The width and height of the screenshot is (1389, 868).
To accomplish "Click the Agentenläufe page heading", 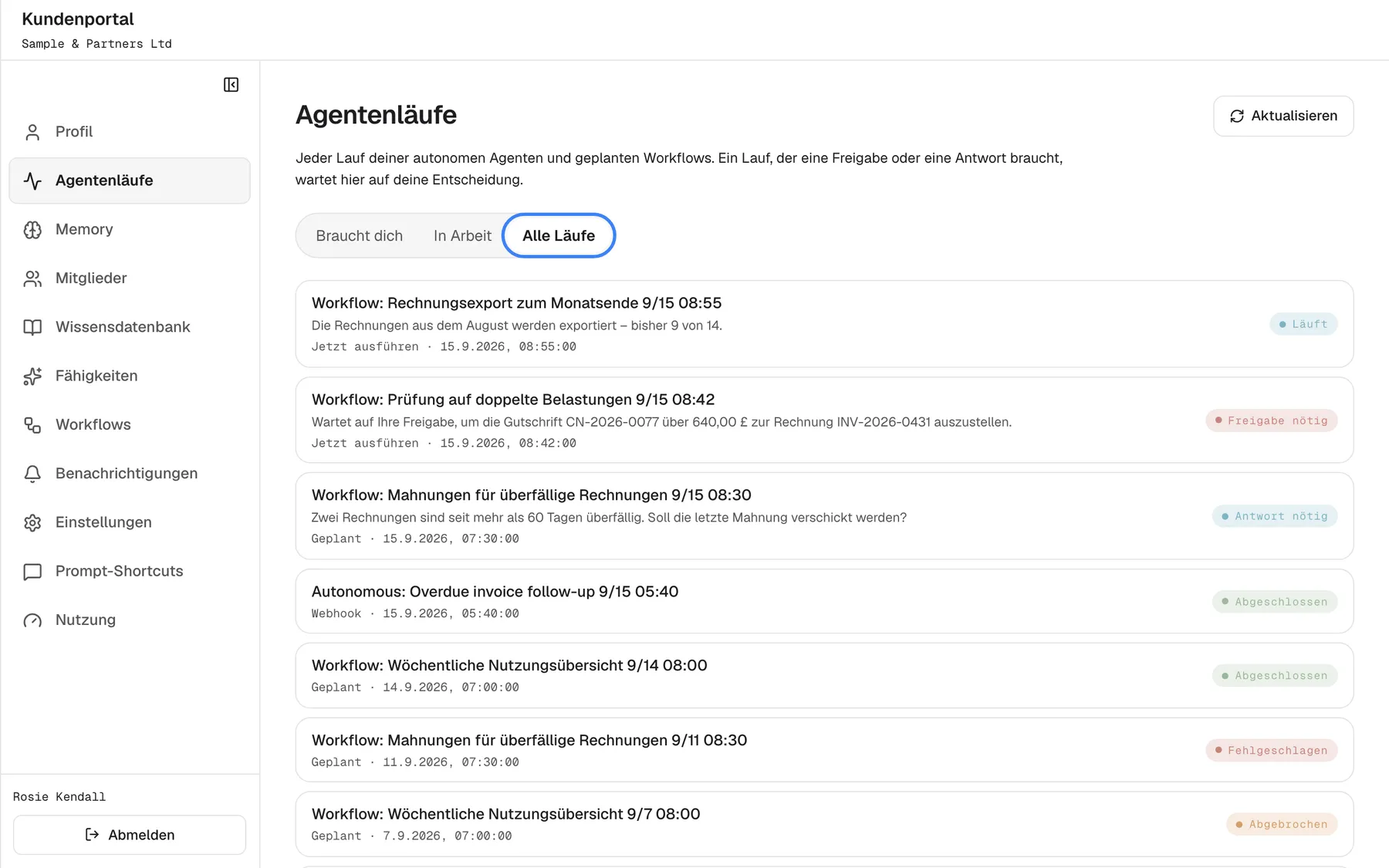I will [x=376, y=115].
